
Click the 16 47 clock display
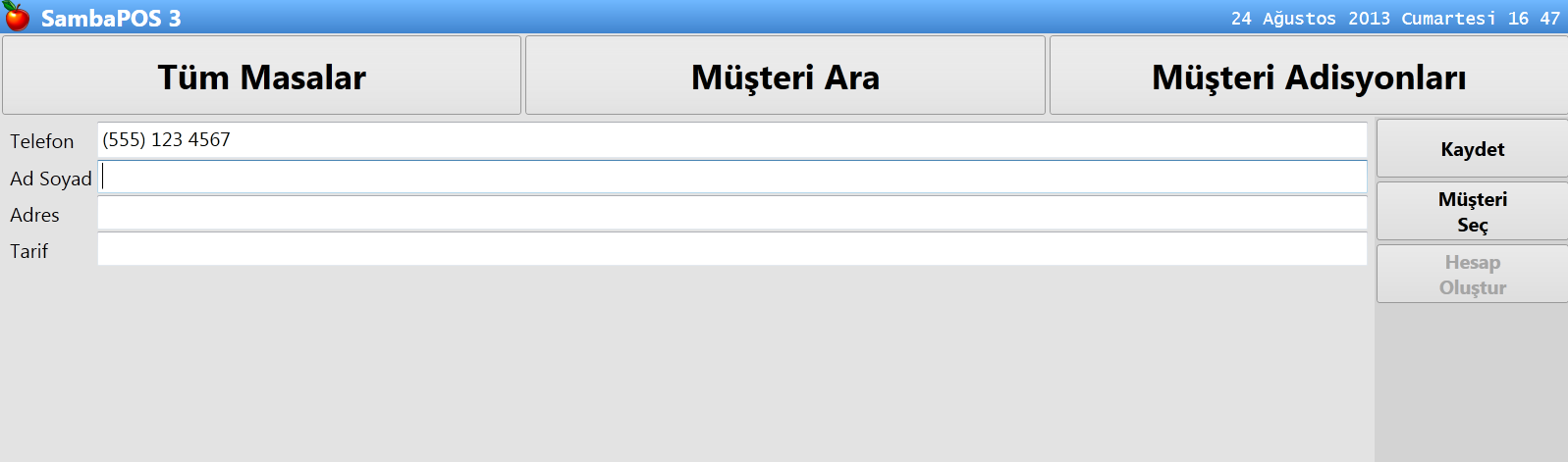pos(1534,19)
